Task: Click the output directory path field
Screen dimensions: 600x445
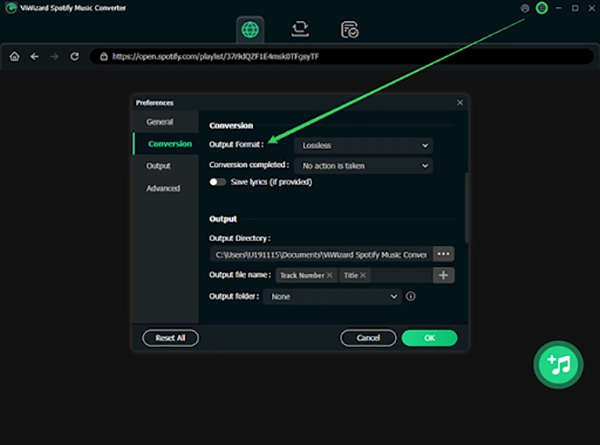Action: point(321,254)
